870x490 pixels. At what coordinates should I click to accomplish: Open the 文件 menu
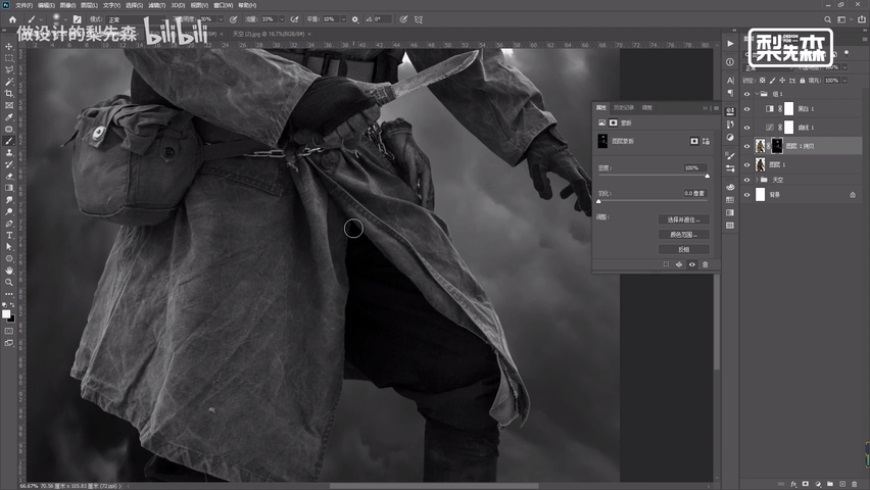(x=24, y=5)
